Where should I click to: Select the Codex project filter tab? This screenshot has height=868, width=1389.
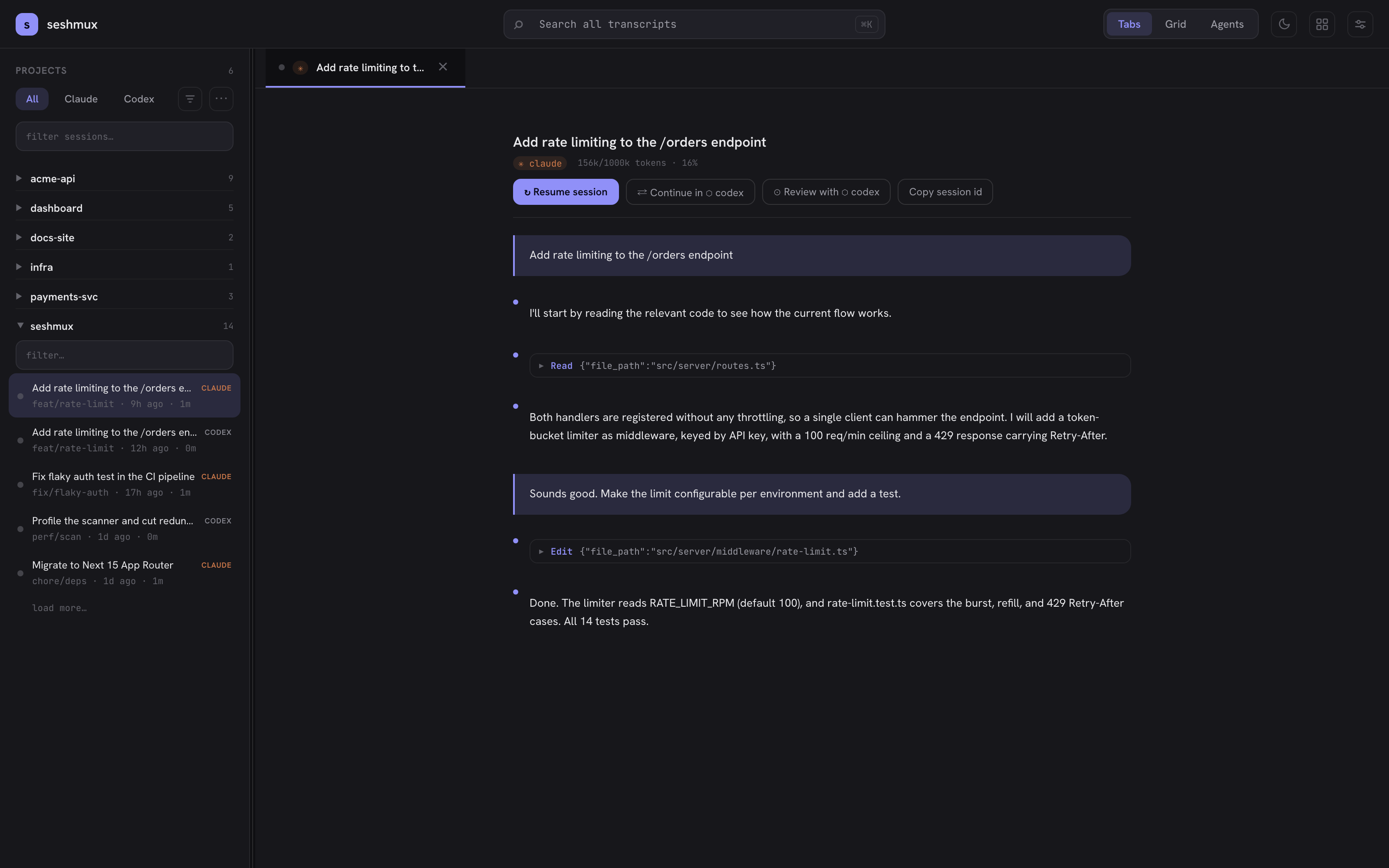coord(139,99)
